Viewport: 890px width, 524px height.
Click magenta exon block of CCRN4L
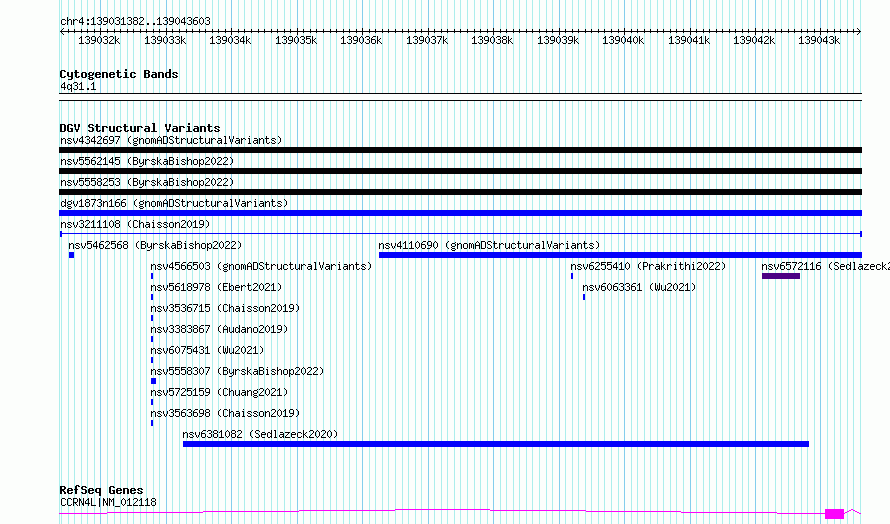click(834, 514)
